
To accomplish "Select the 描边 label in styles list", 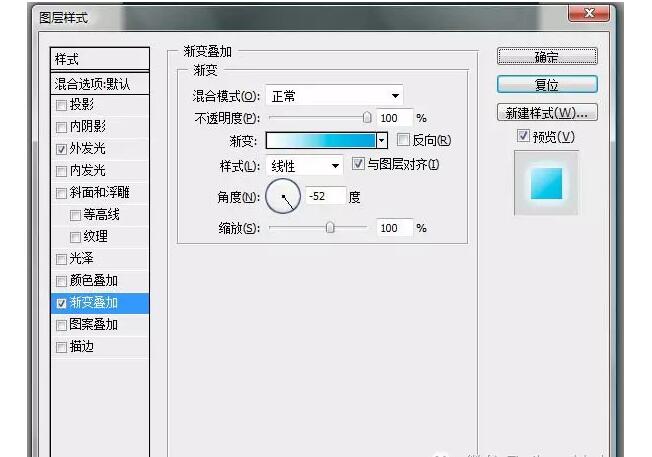I will pyautogui.click(x=82, y=346).
